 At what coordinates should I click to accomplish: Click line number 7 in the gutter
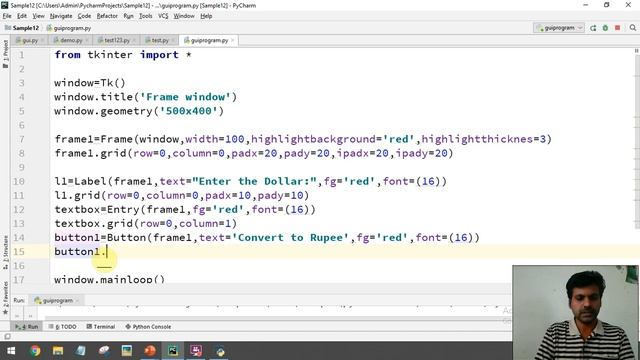[x=22, y=139]
